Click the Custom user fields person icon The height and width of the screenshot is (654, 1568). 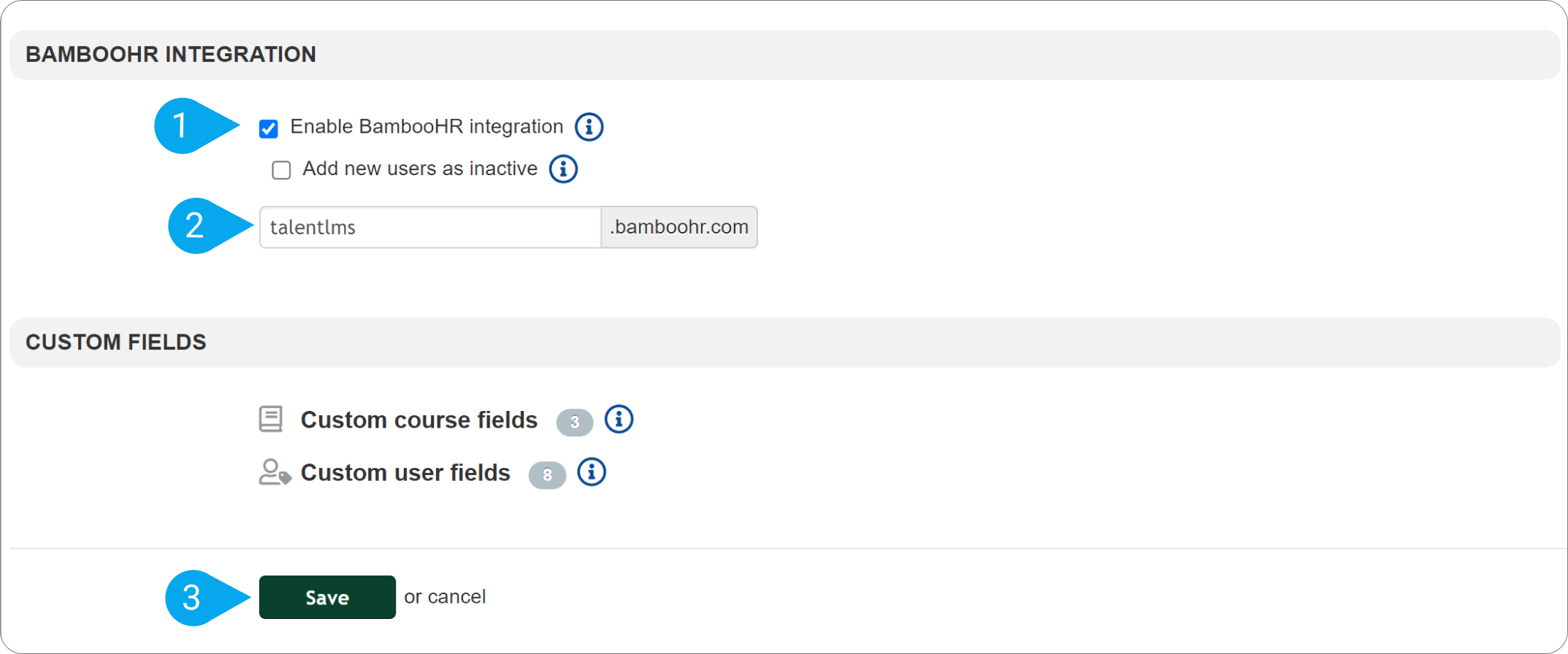pos(275,472)
